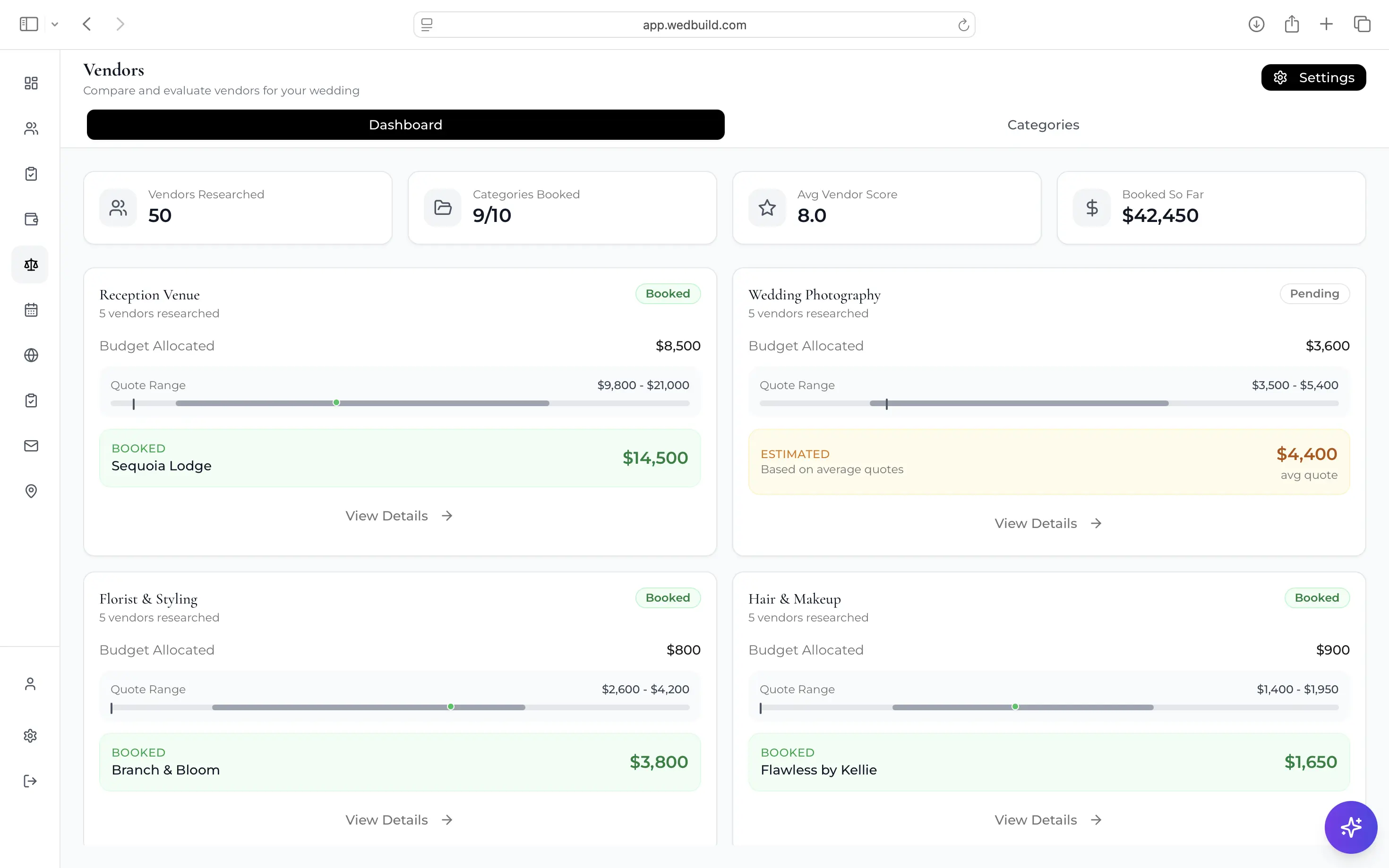The height and width of the screenshot is (868, 1389).
Task: Click the Booked So Far dollar icon
Action: click(x=1091, y=208)
